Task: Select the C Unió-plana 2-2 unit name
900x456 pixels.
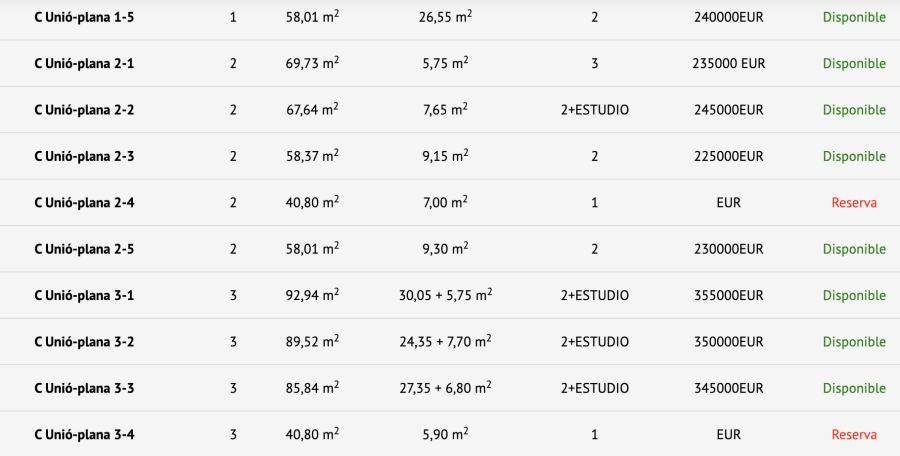Action: coord(84,110)
